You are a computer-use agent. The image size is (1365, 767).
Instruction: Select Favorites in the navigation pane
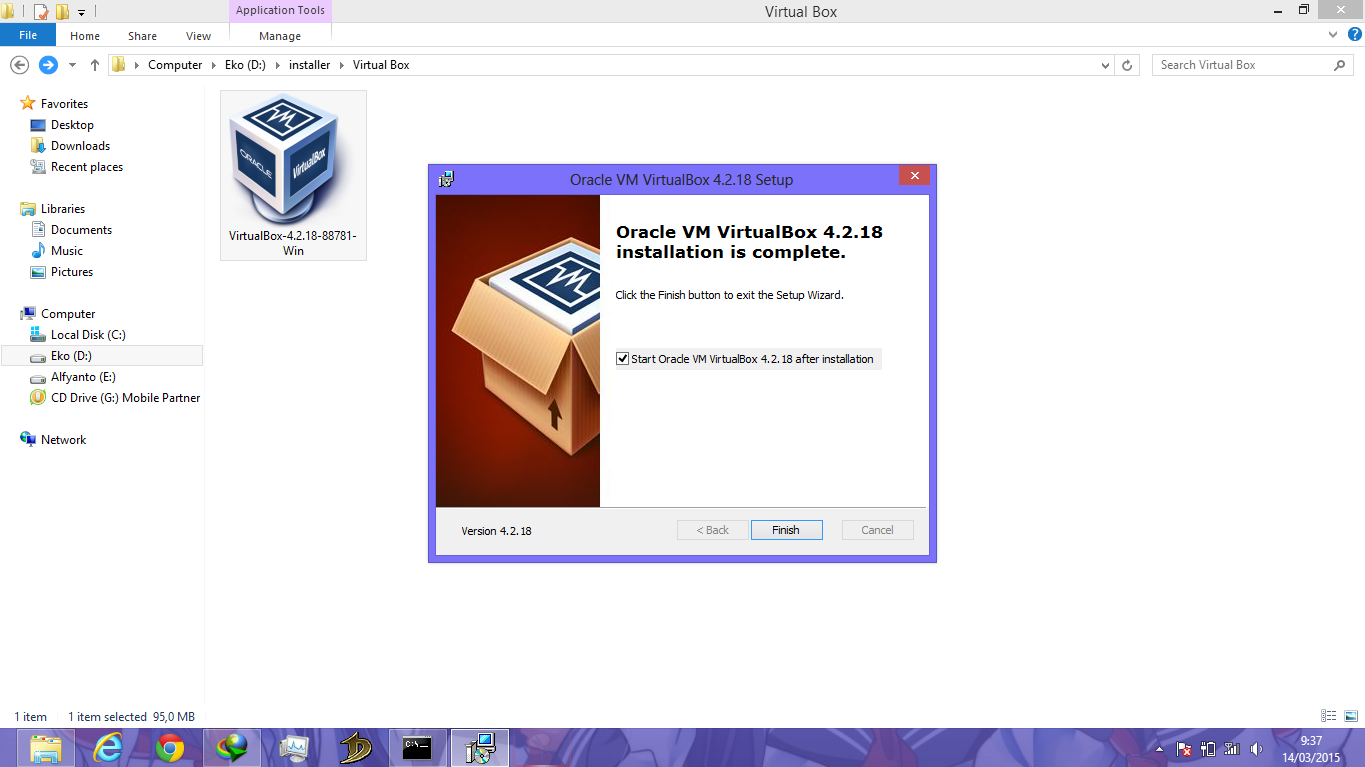[64, 104]
